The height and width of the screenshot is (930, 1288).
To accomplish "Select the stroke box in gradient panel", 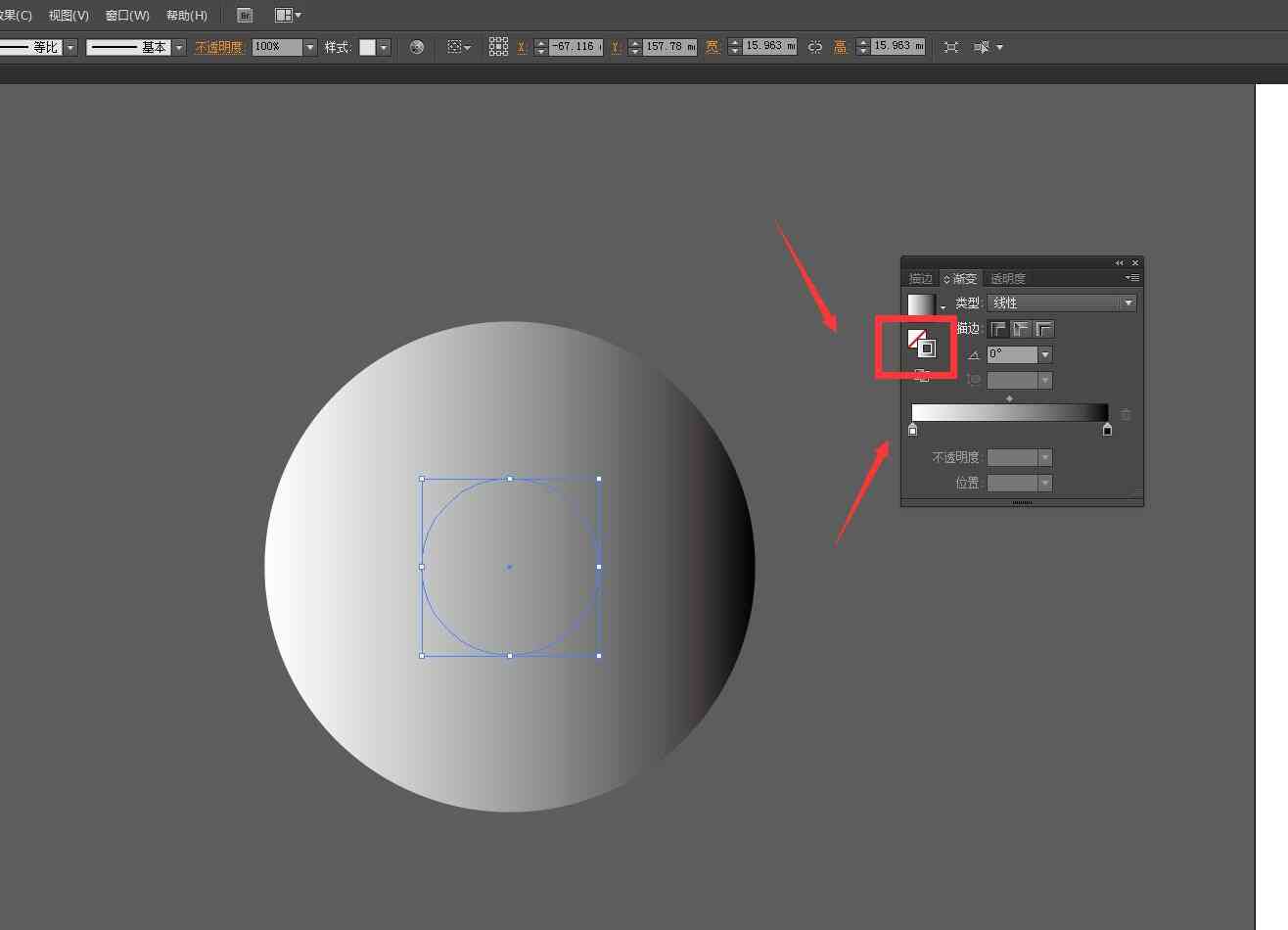I will tap(927, 349).
